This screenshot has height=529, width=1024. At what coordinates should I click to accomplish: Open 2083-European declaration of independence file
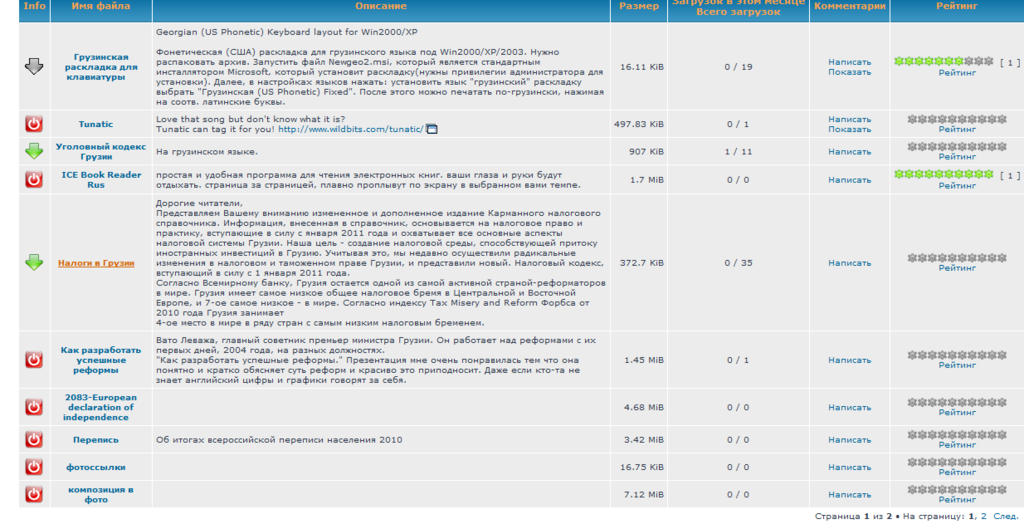pos(101,407)
